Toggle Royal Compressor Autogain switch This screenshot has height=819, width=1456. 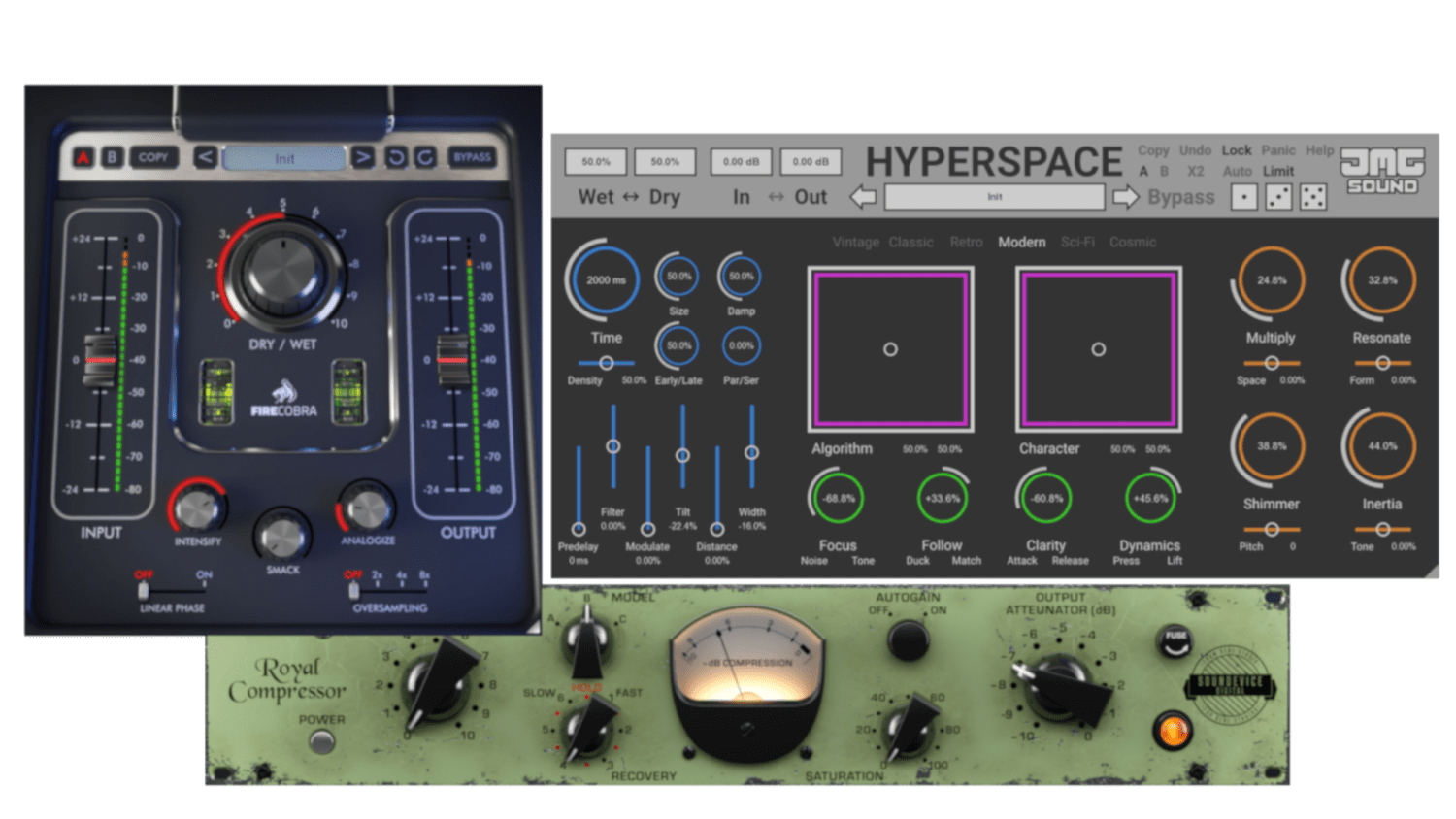coord(909,640)
